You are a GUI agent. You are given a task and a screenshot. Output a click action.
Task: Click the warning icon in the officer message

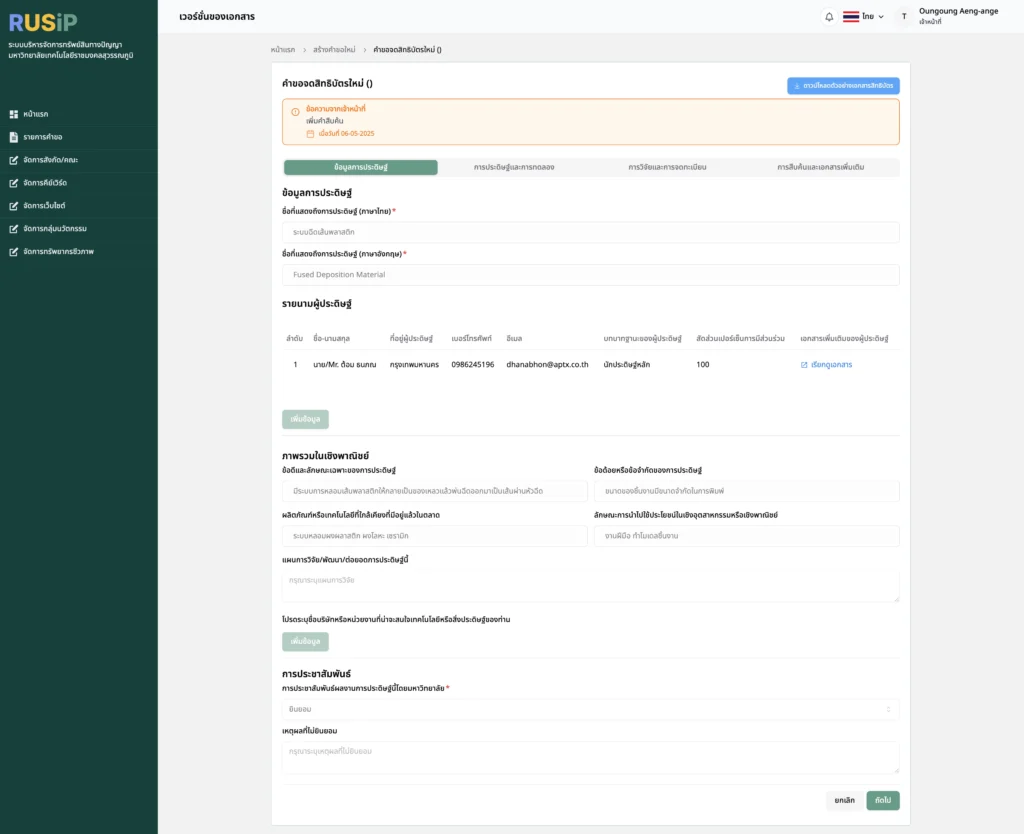295,112
